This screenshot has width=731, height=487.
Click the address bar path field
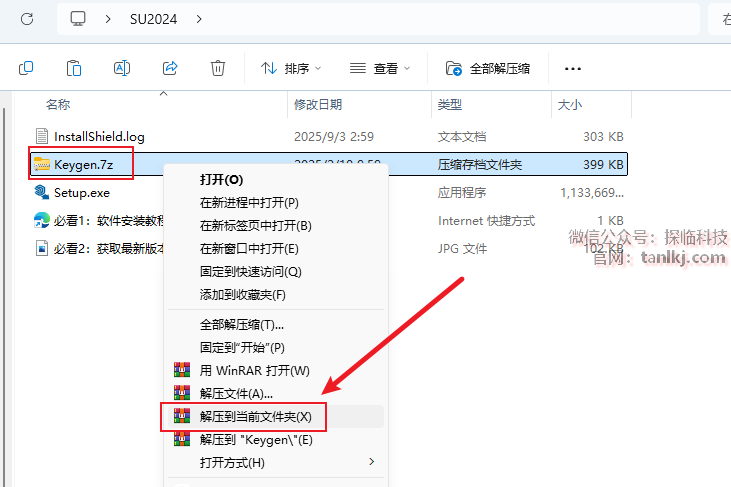coord(378,19)
